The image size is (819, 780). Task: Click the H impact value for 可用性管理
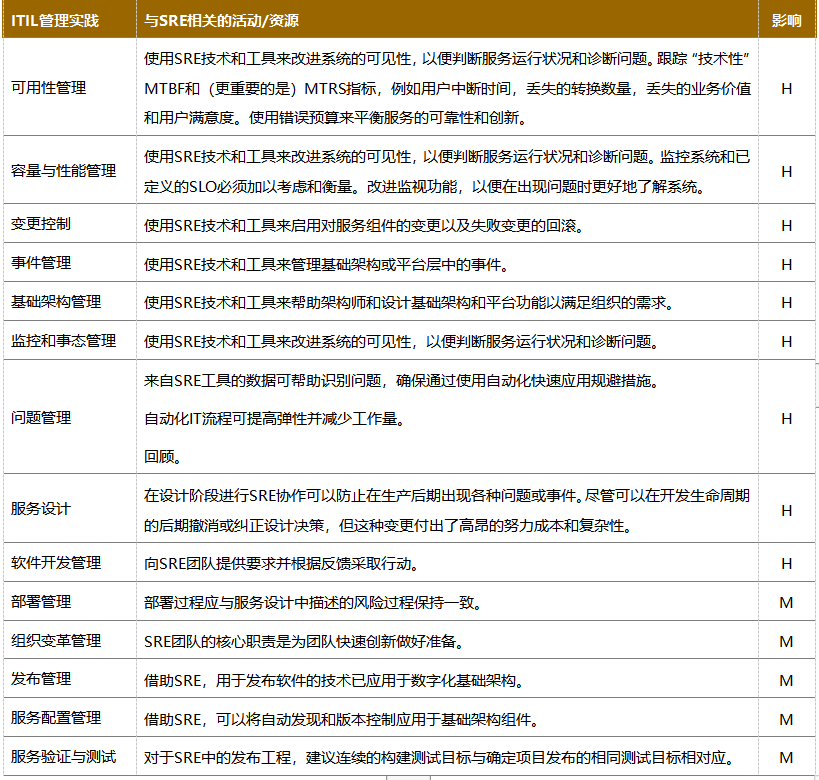tap(787, 89)
